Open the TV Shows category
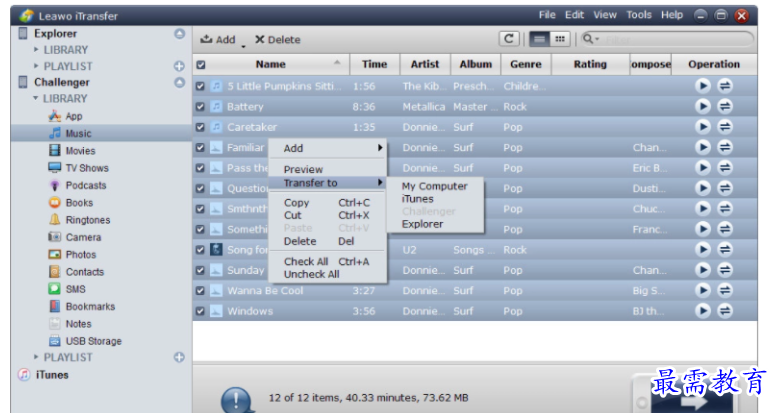The image size is (775, 413). click(78, 168)
